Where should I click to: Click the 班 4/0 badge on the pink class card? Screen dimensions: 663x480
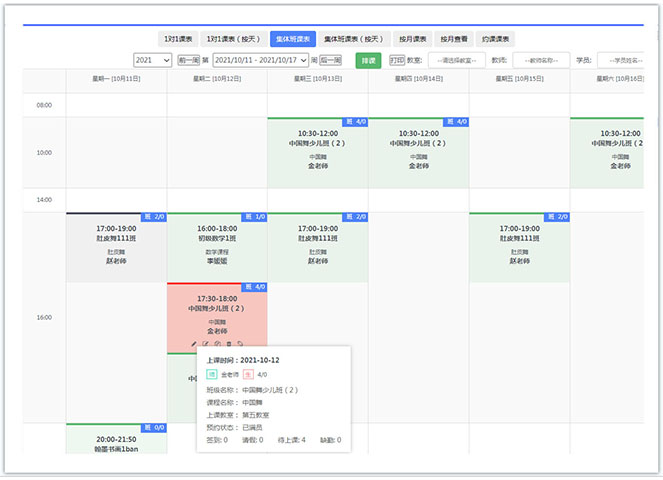254,287
